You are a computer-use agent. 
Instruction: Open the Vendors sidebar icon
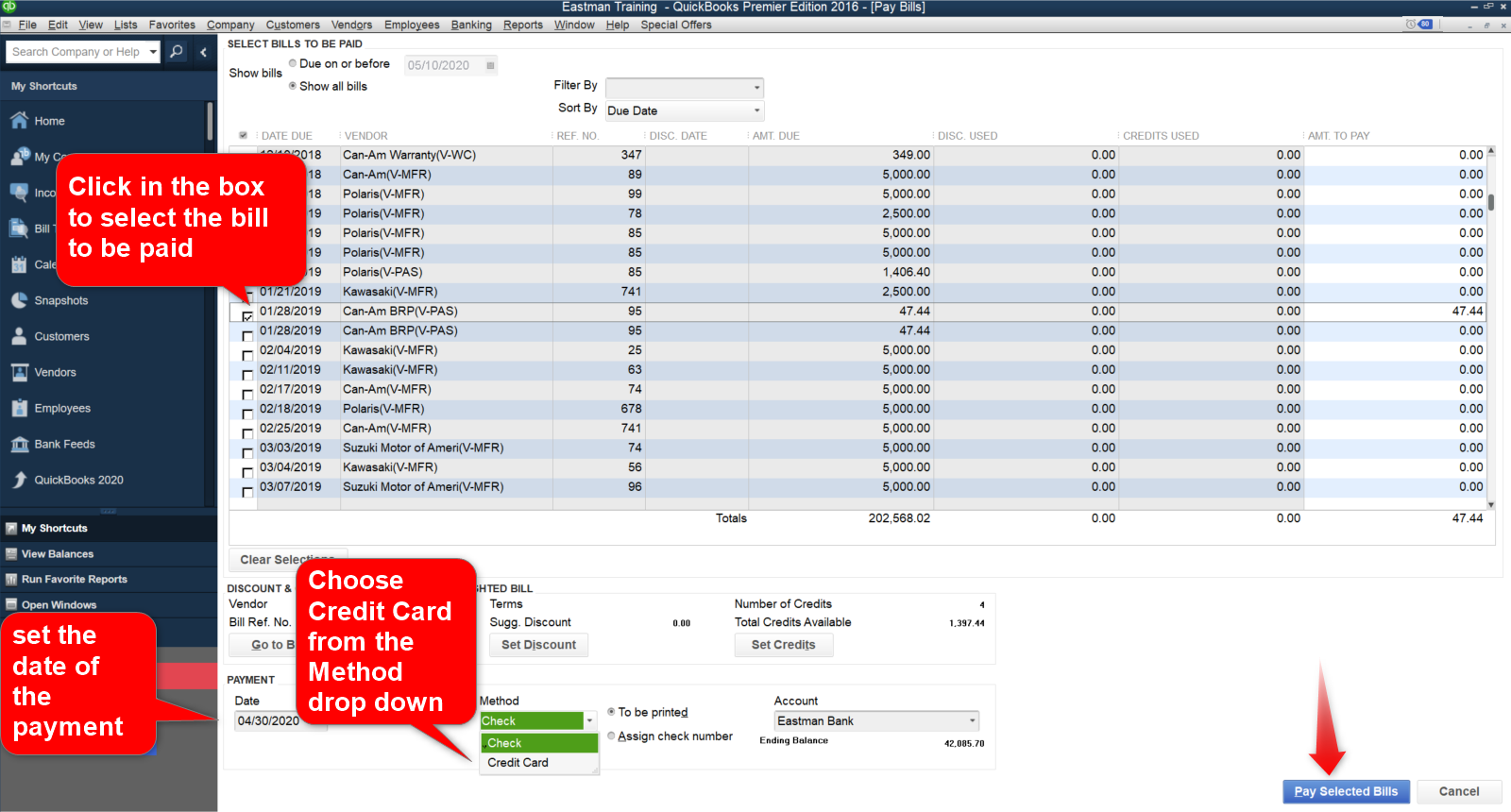(19, 372)
